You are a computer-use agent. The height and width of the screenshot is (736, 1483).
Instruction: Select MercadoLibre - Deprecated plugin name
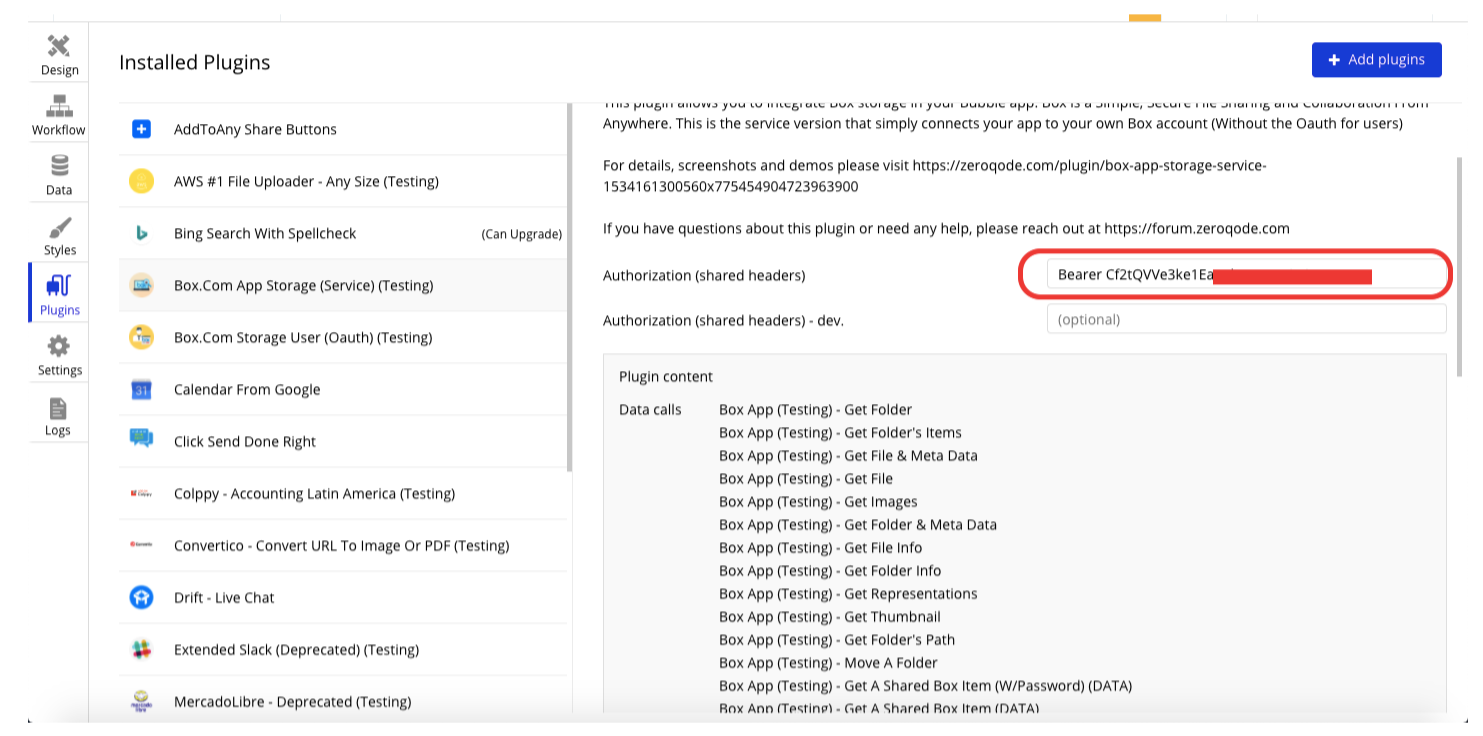point(292,701)
